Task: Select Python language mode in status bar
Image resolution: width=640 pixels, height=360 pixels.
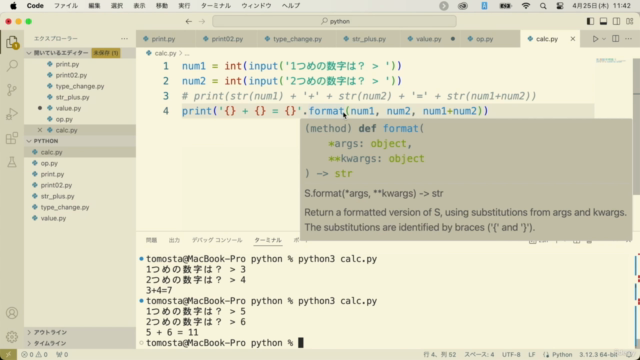Action: (562, 355)
